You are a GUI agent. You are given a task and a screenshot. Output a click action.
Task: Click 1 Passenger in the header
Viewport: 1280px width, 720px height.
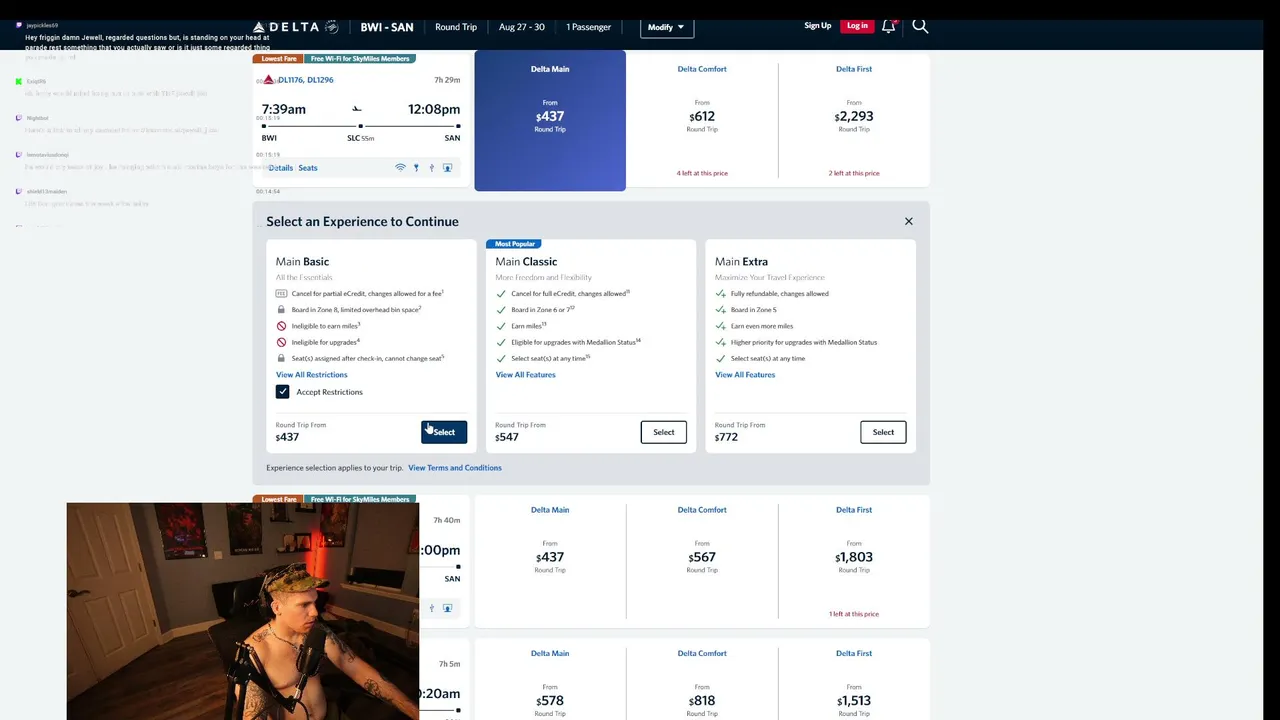click(589, 27)
